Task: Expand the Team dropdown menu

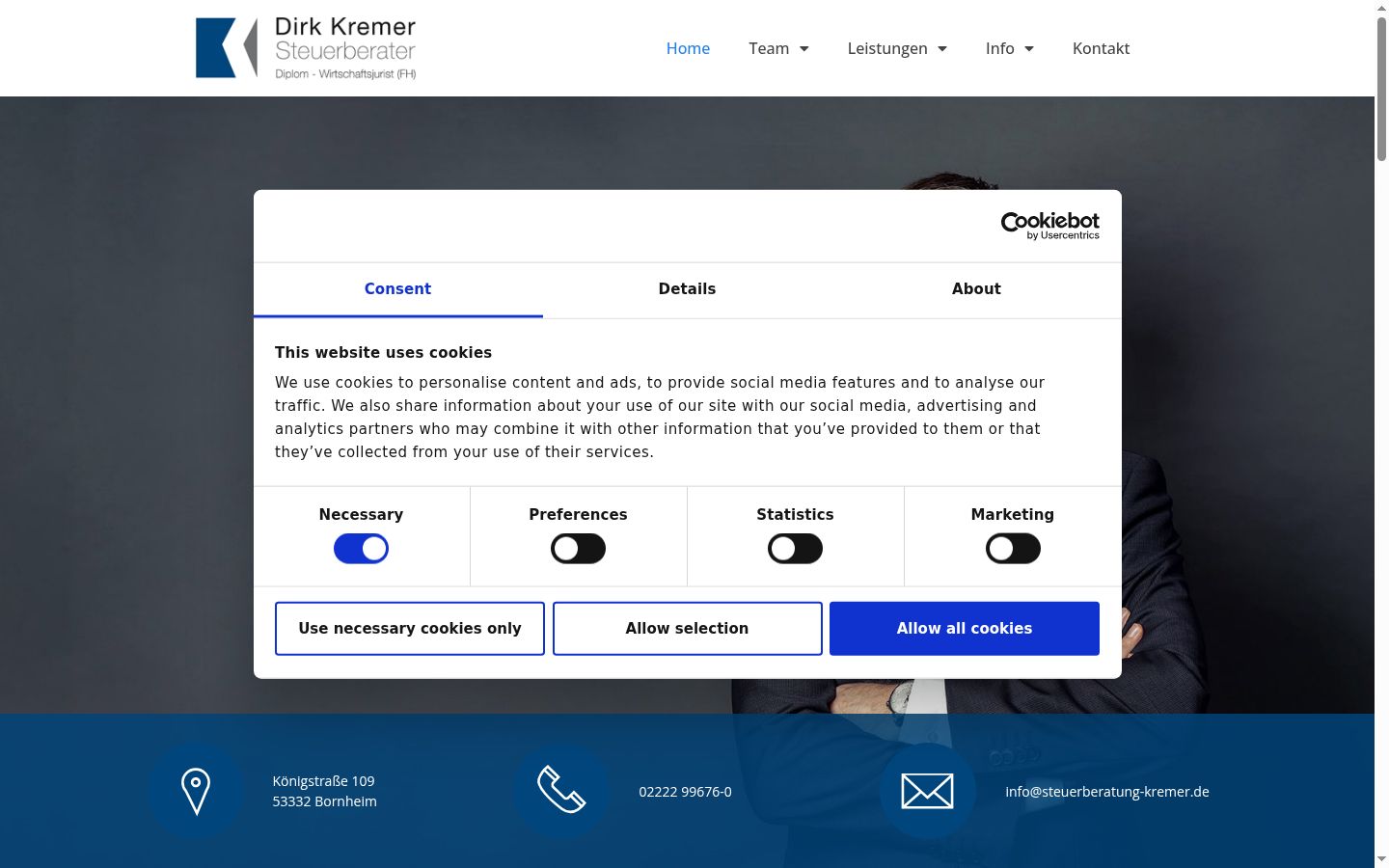Action: click(x=778, y=48)
